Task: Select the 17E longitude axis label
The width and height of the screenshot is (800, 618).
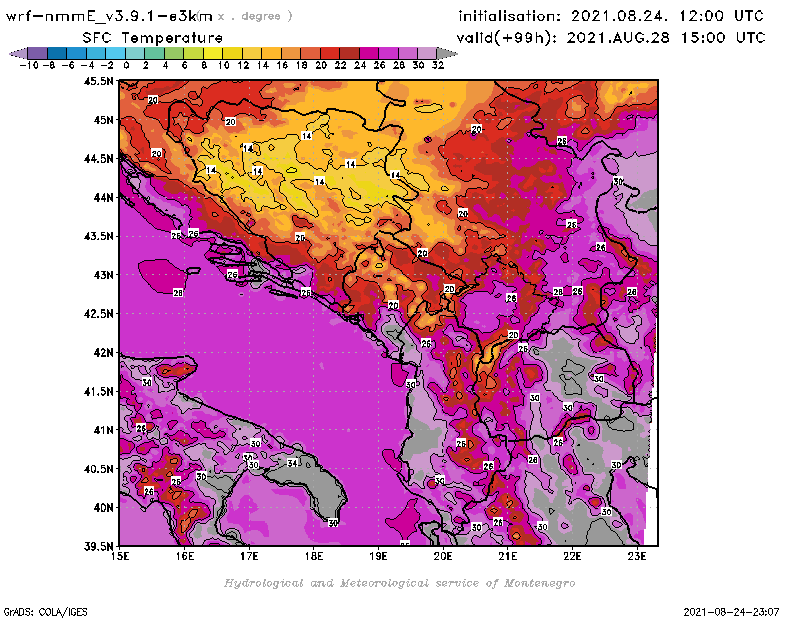Action: (249, 556)
